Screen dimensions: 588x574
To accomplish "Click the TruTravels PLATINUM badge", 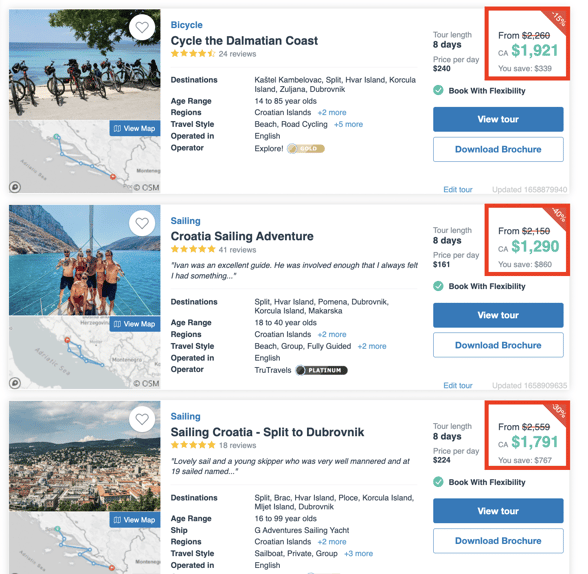I will (321, 370).
